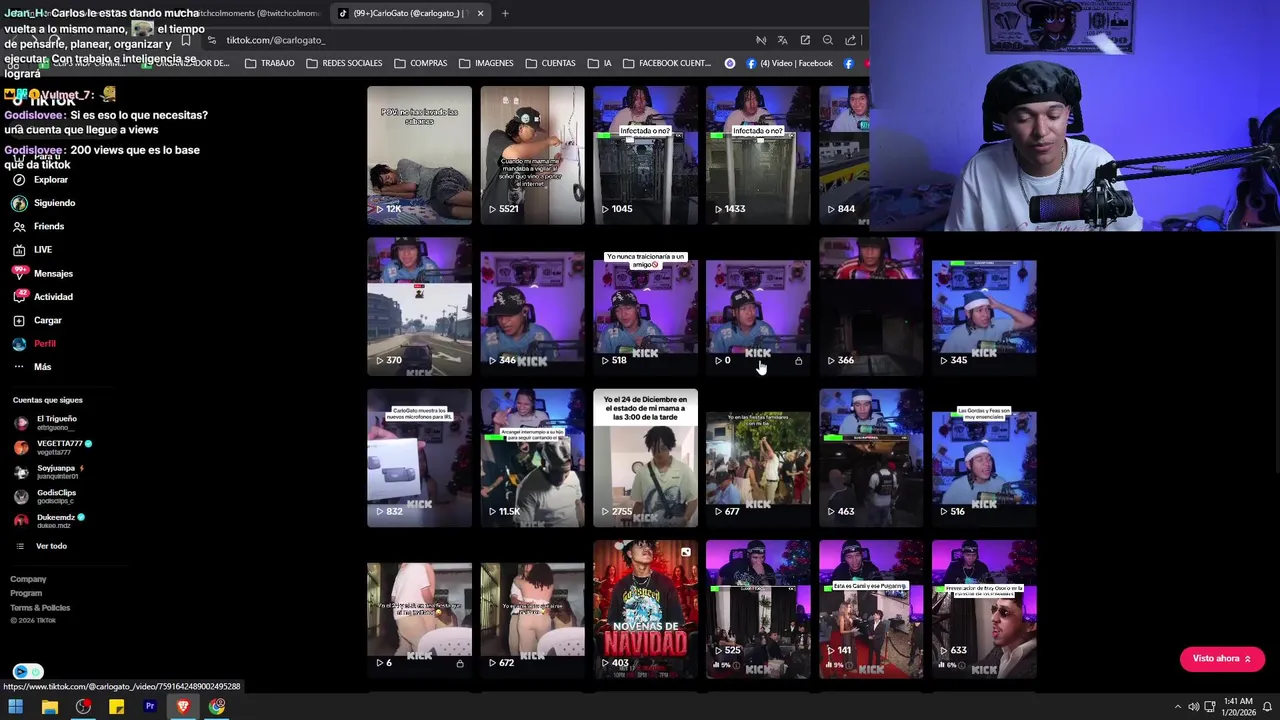Viewport: 1280px width, 720px height.
Task: Open the video with 141 views
Action: [x=871, y=610]
